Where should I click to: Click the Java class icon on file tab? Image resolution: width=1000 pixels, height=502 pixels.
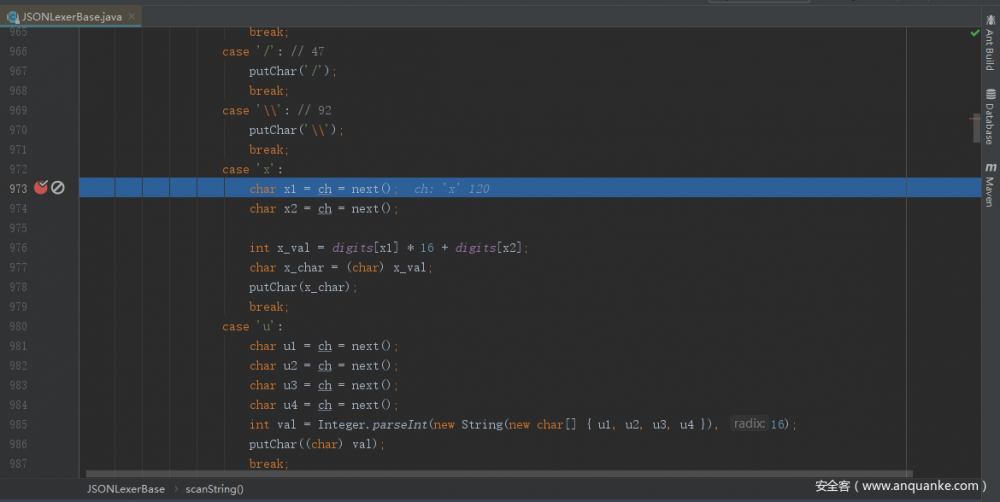13,17
